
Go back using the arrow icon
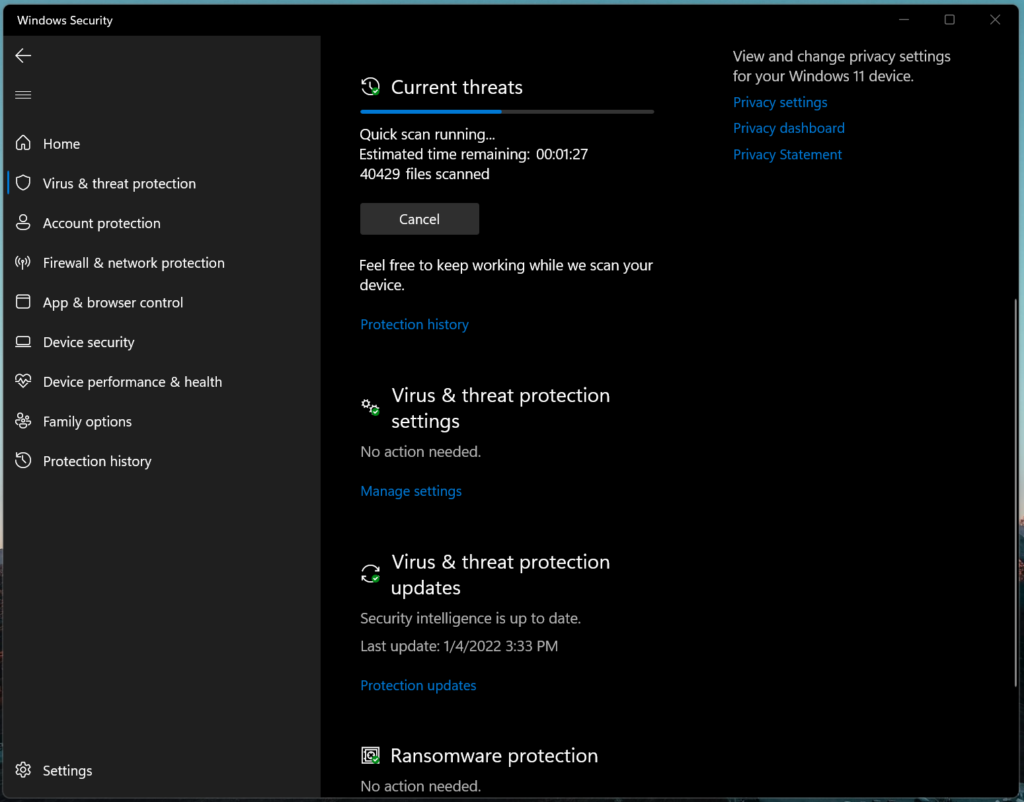pos(24,56)
